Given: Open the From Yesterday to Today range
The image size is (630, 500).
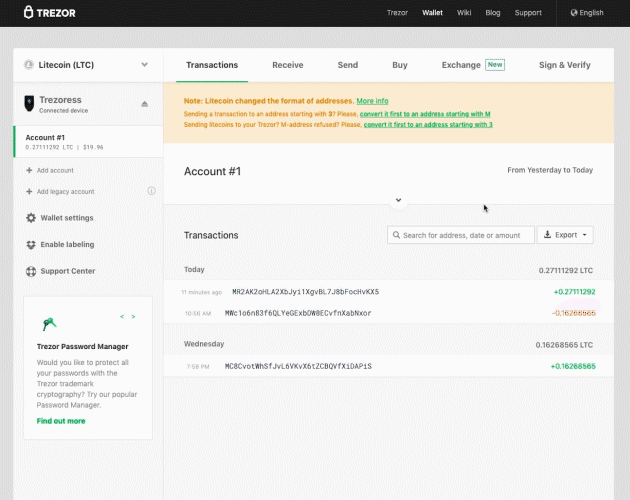Looking at the screenshot, I should tap(550, 170).
